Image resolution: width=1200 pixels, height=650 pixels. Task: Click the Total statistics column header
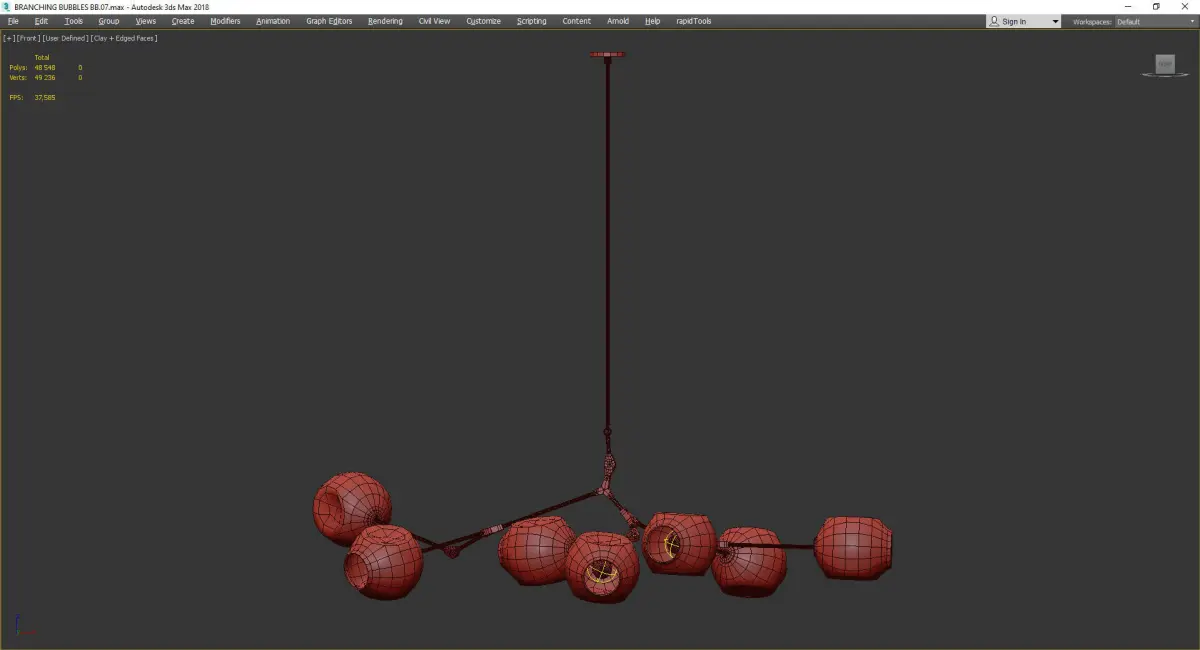(42, 57)
